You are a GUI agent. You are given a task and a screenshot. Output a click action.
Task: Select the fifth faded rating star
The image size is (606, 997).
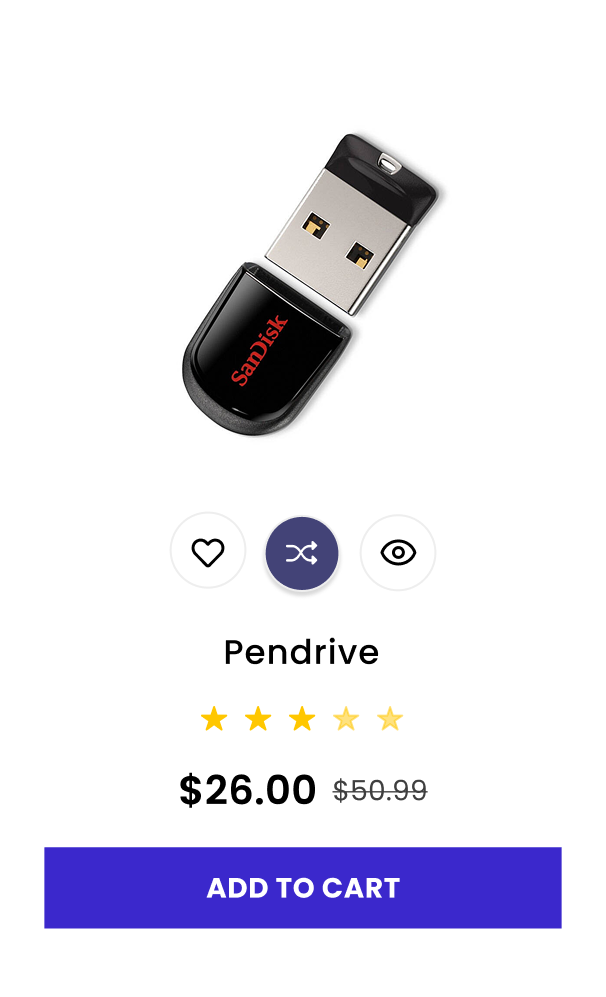coord(390,719)
